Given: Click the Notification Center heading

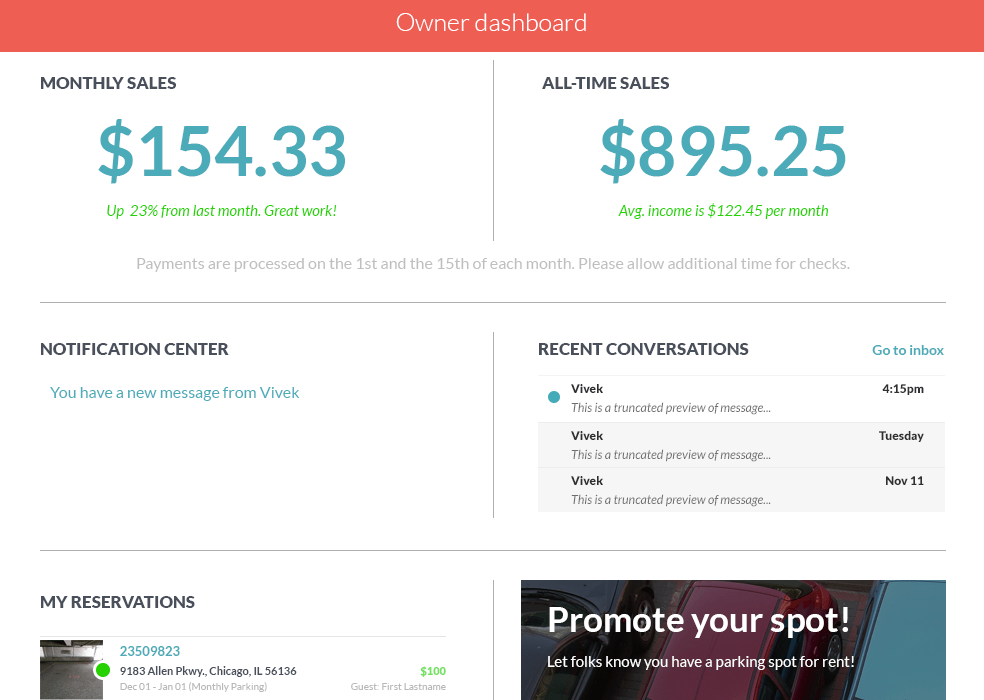Looking at the screenshot, I should (134, 348).
